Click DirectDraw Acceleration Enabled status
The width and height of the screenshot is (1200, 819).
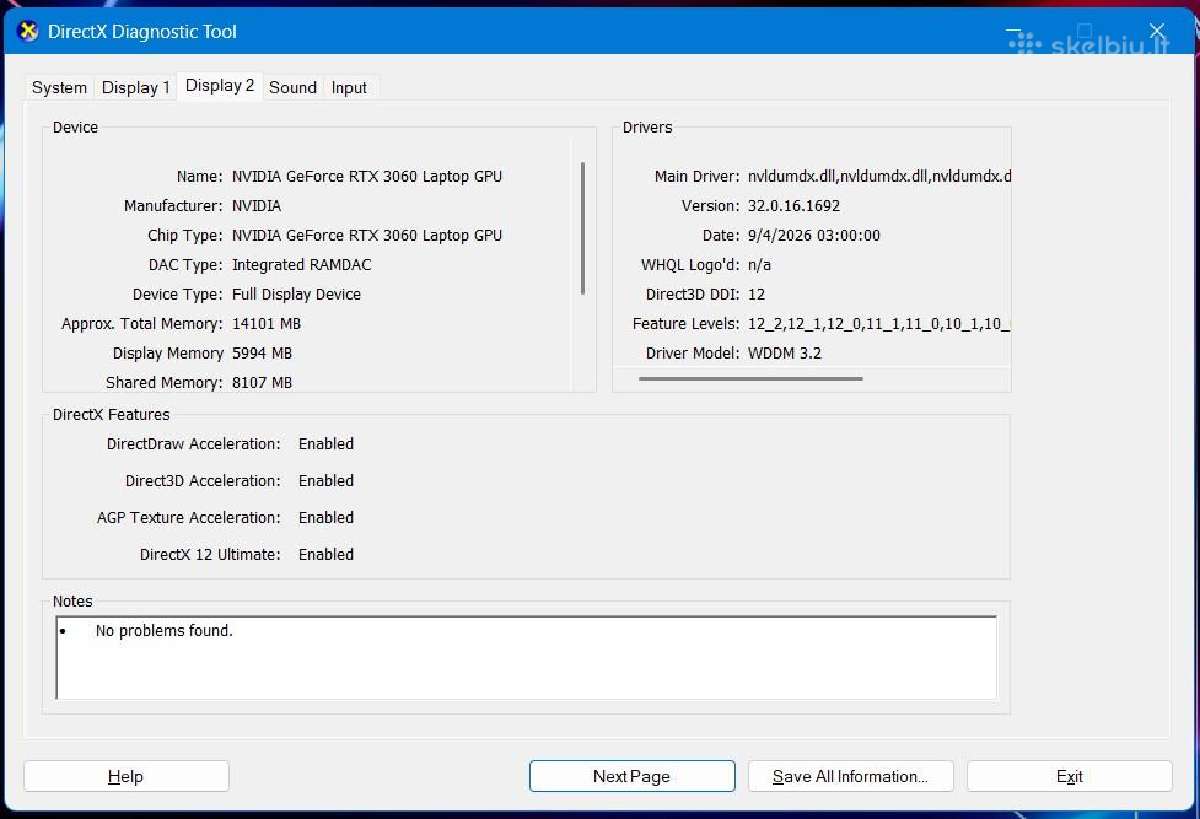[x=326, y=443]
